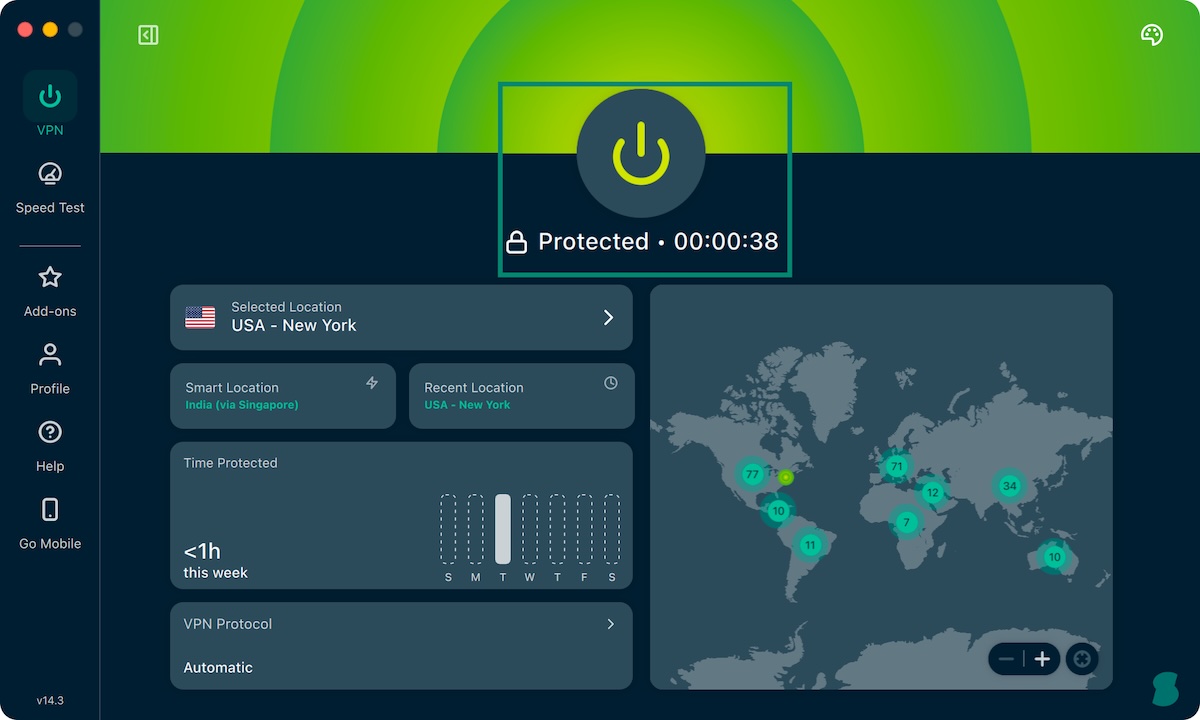Click the 'this week' label
The height and width of the screenshot is (720, 1200).
[x=215, y=573]
